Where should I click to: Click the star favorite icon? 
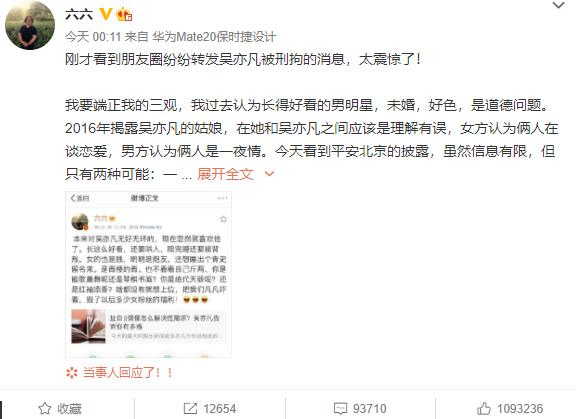point(45,408)
